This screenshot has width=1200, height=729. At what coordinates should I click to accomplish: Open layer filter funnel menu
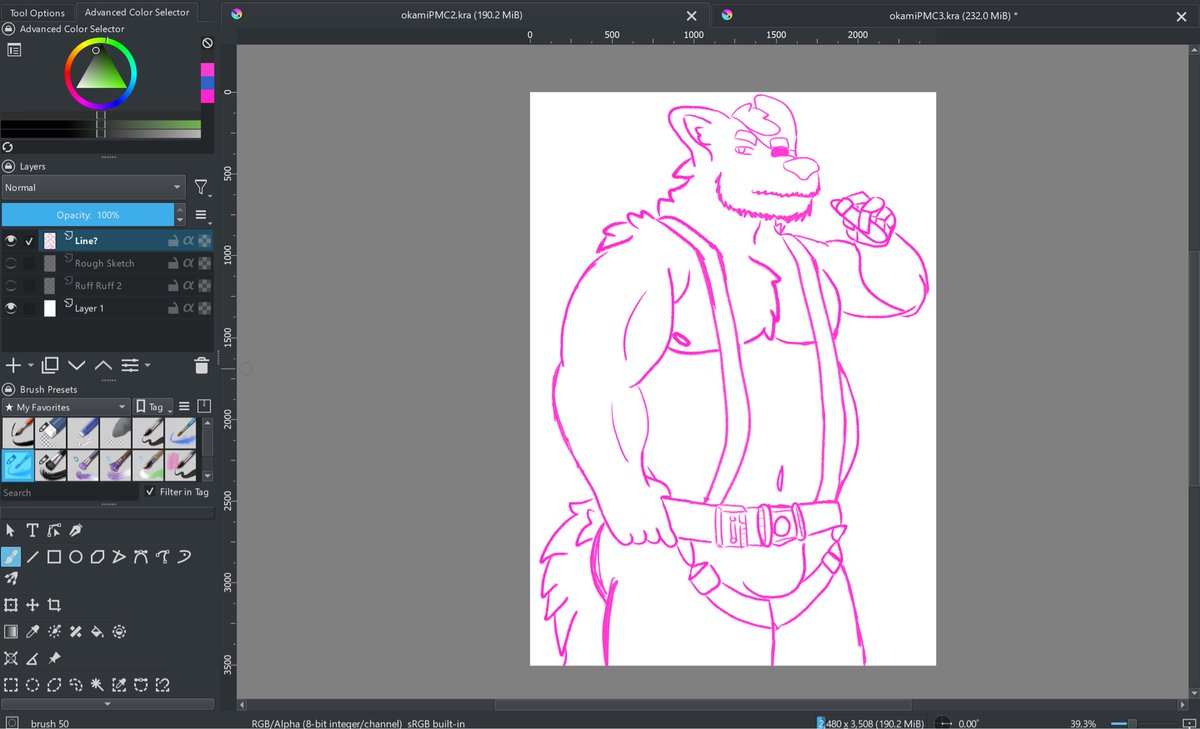pos(202,187)
